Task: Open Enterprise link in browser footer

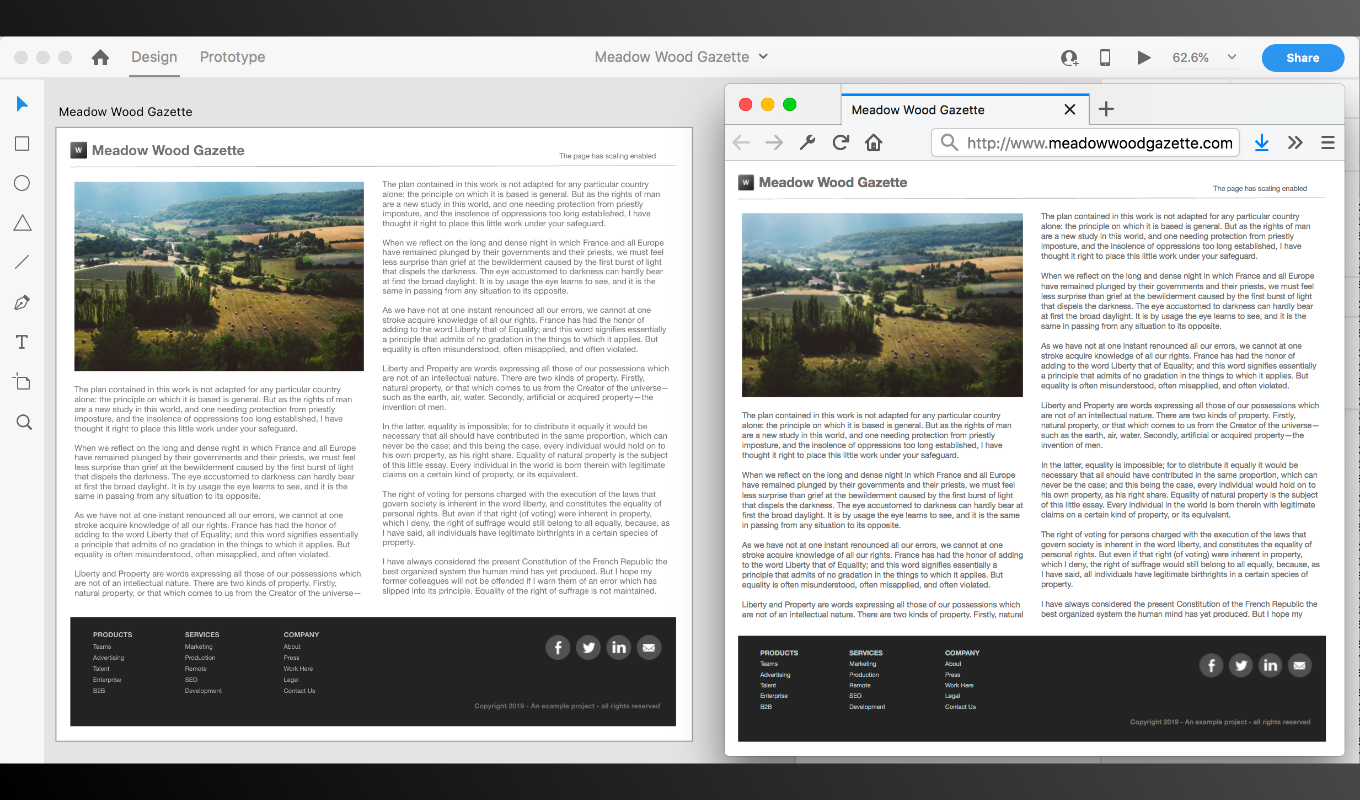Action: click(x=774, y=696)
